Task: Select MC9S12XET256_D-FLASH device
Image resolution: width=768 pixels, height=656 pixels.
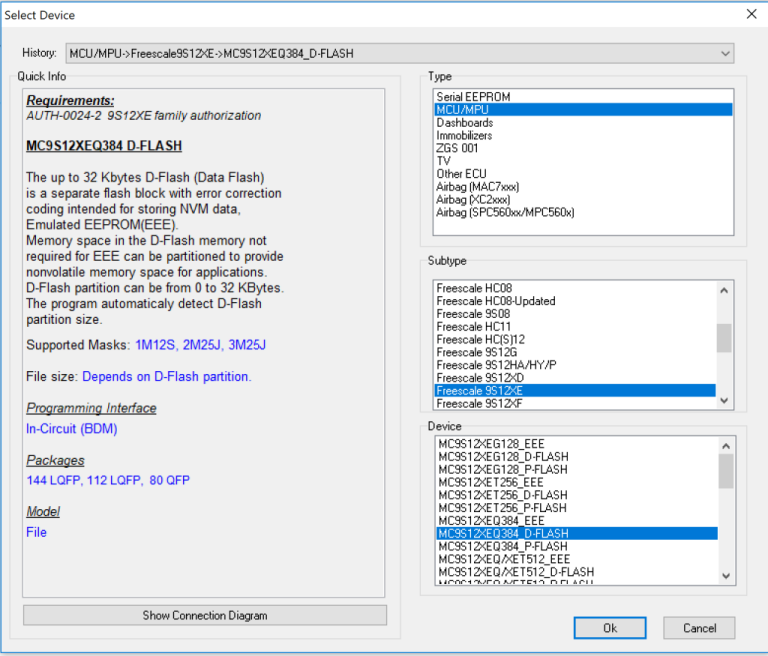Action: [576, 495]
